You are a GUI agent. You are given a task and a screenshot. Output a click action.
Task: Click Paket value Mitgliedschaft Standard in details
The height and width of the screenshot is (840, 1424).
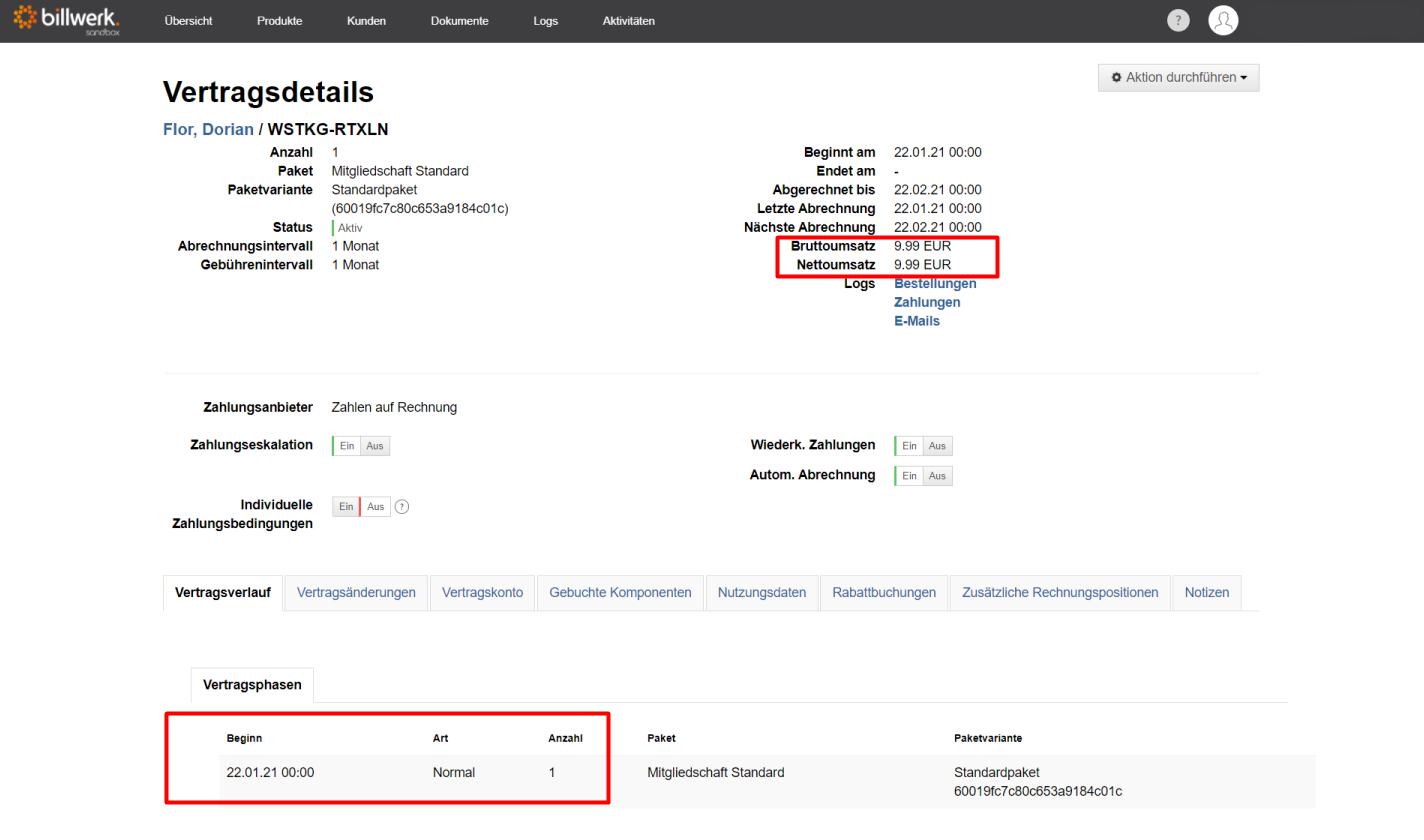coord(400,171)
